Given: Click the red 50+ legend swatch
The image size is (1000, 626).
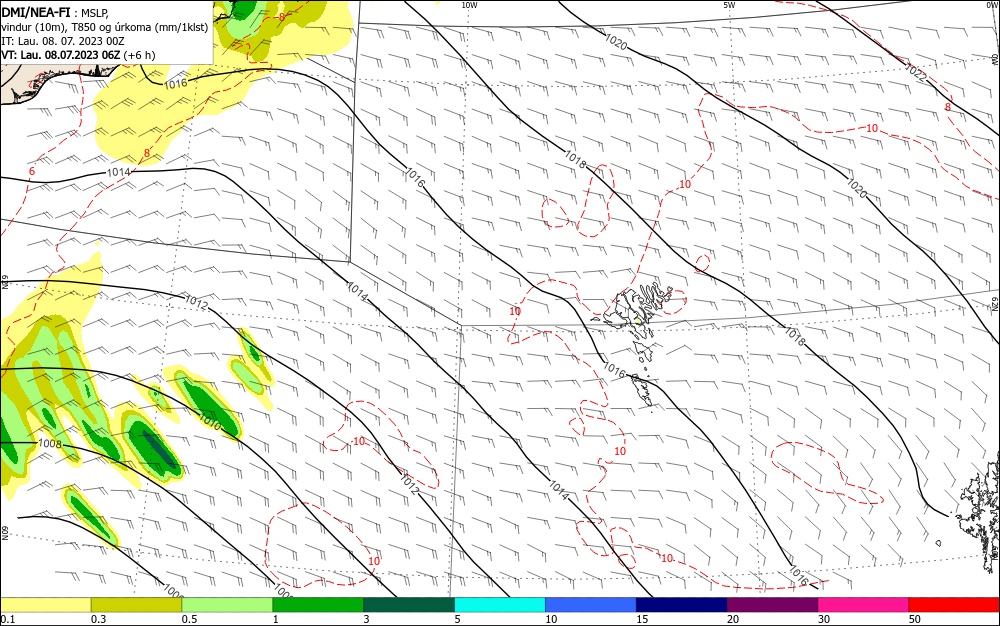Looking at the screenshot, I should [x=954, y=605].
